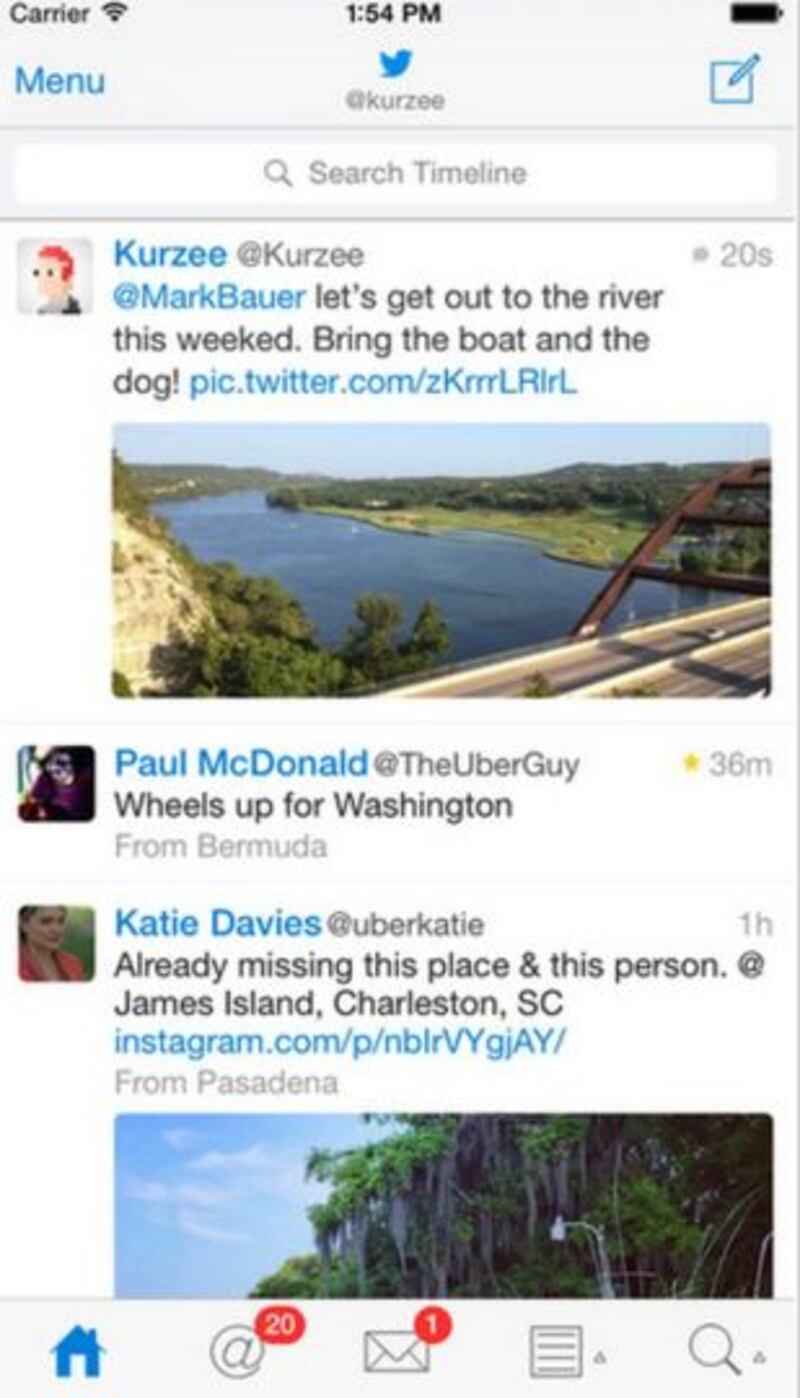Open the pic.twitter.com/zKrrrLRlrL link
The height and width of the screenshot is (1398, 800).
click(x=383, y=383)
